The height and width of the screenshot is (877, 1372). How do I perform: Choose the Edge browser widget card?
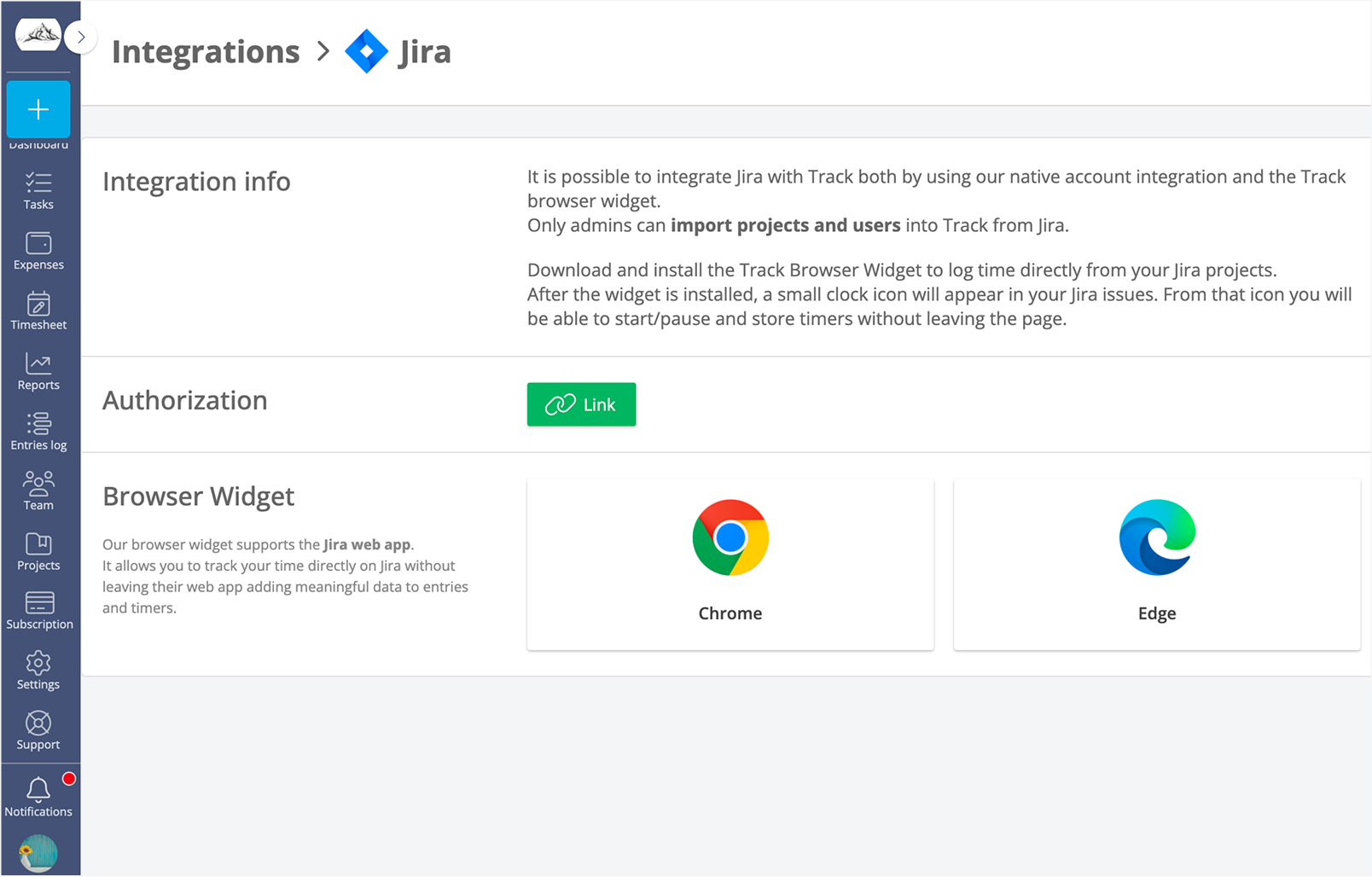1157,564
